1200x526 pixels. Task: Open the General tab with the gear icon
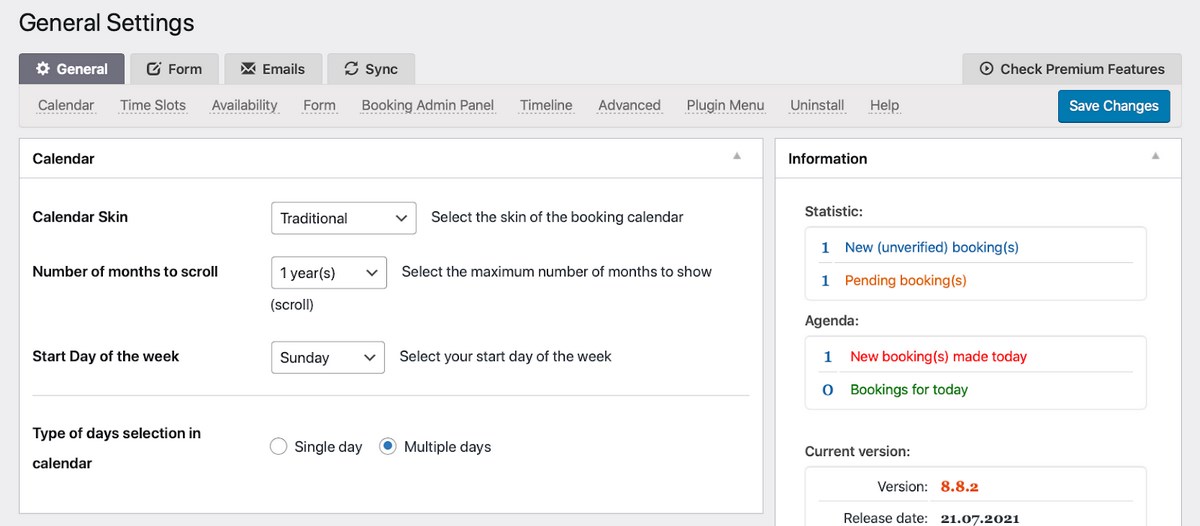[72, 69]
